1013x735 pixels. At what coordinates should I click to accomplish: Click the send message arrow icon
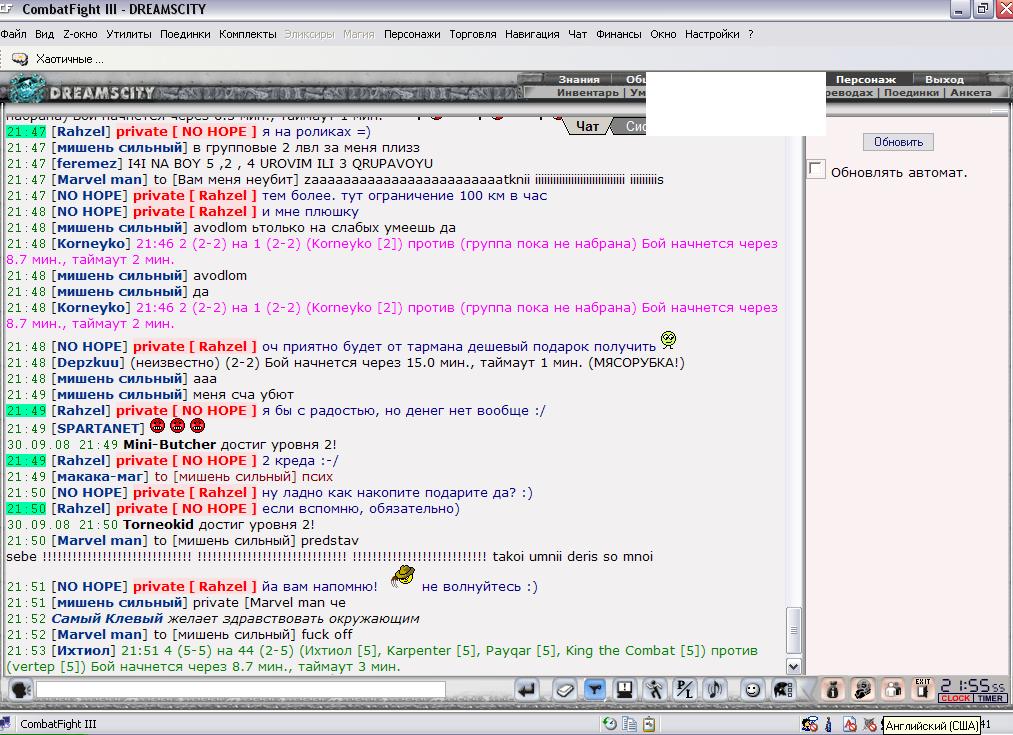(x=527, y=690)
